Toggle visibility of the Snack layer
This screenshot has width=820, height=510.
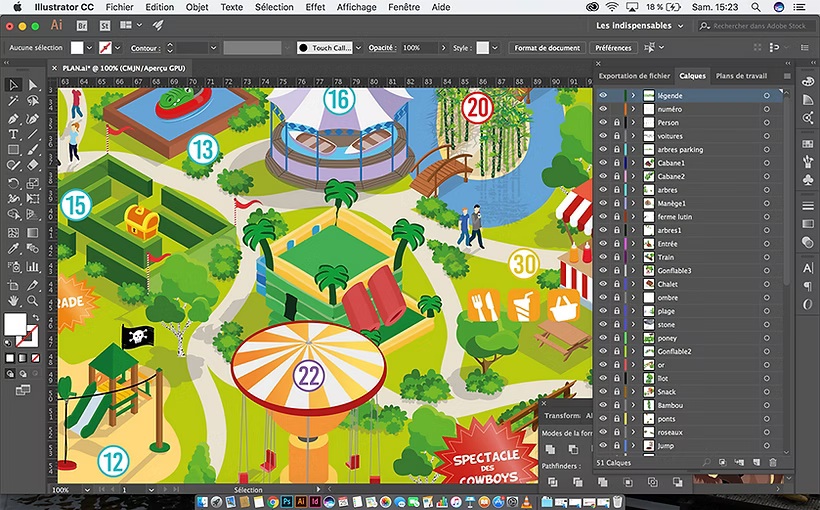coord(603,392)
